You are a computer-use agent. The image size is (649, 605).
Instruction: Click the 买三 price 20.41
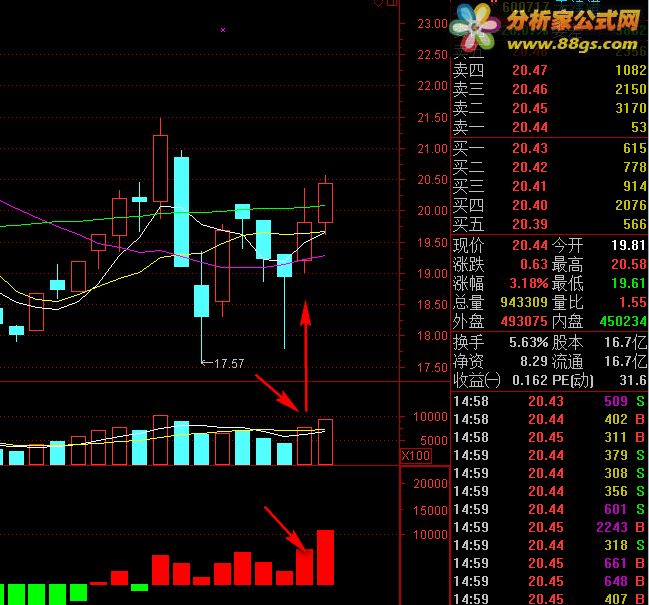[x=530, y=186]
